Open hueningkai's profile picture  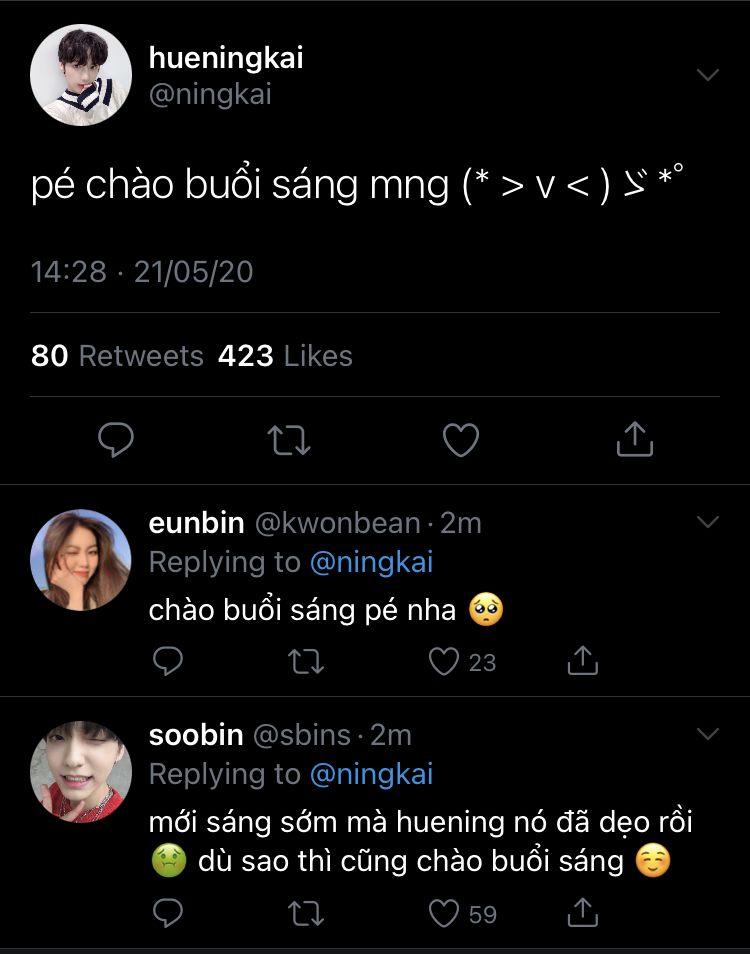[x=81, y=75]
